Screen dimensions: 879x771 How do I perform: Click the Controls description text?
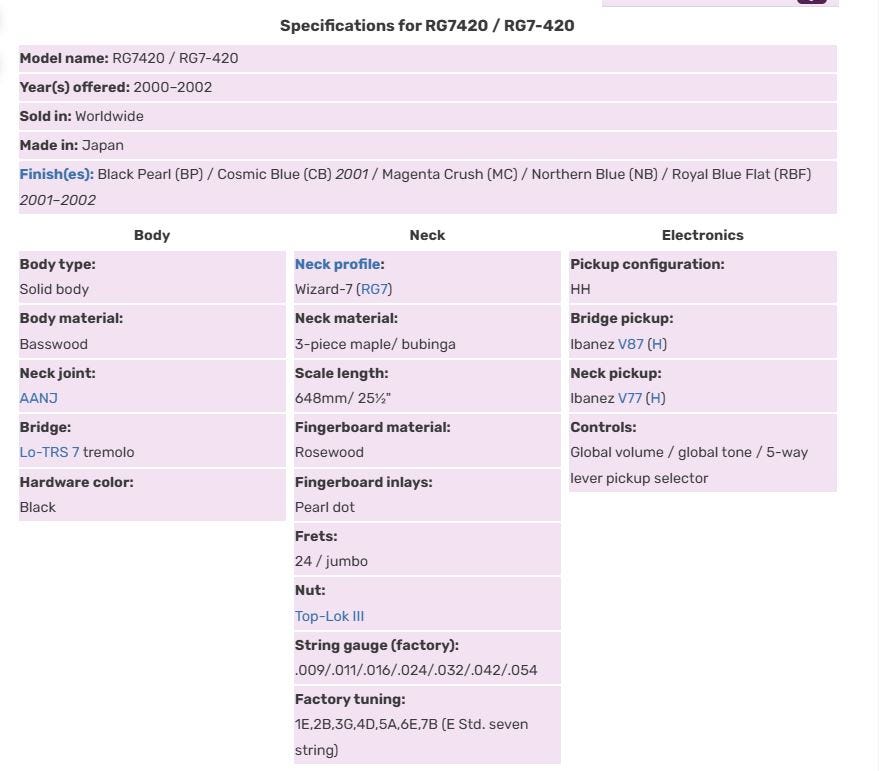[689, 465]
